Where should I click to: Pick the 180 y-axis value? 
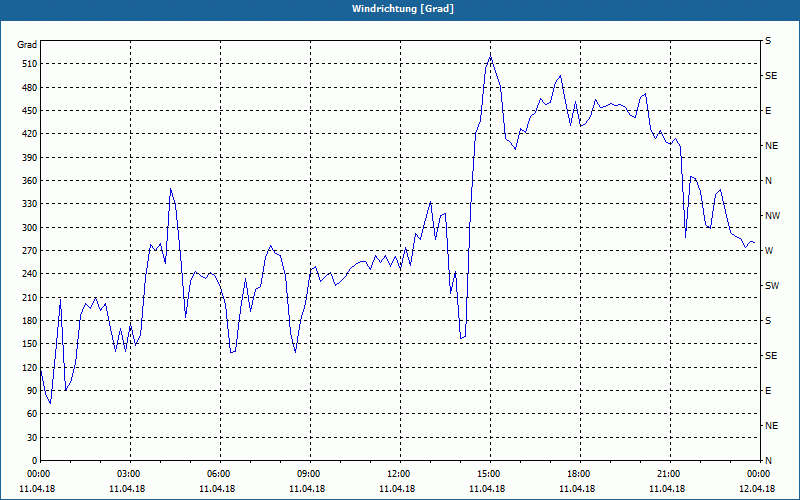pos(30,321)
